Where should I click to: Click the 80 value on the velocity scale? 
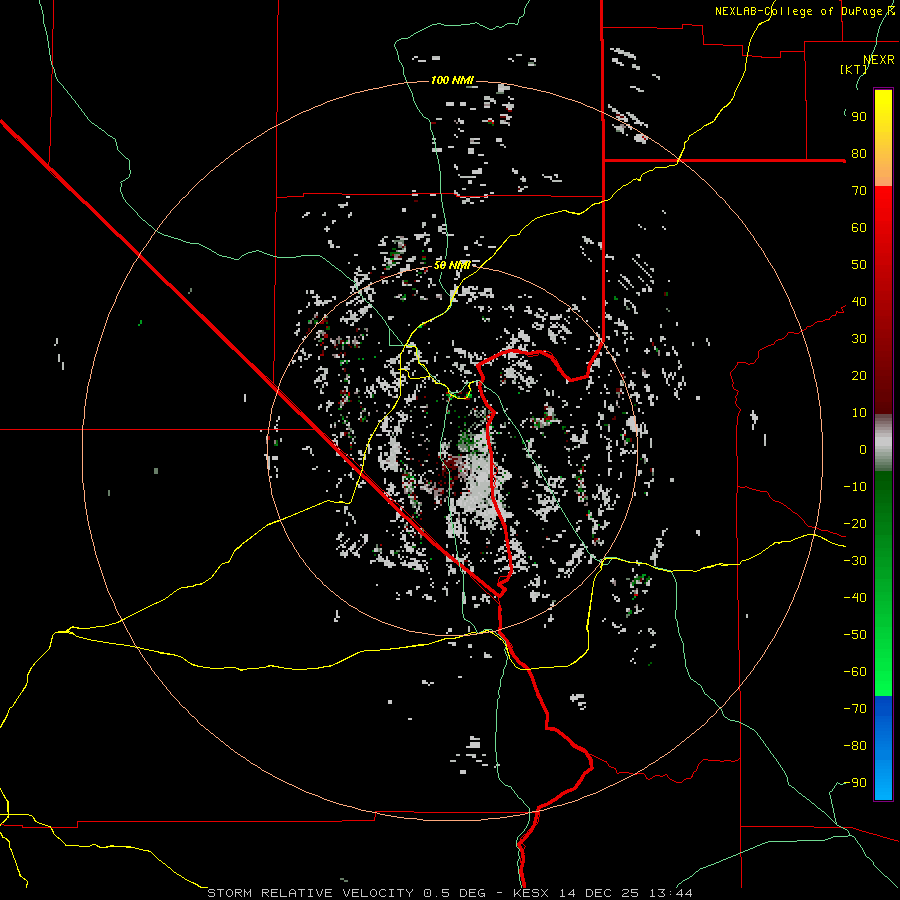coord(859,154)
